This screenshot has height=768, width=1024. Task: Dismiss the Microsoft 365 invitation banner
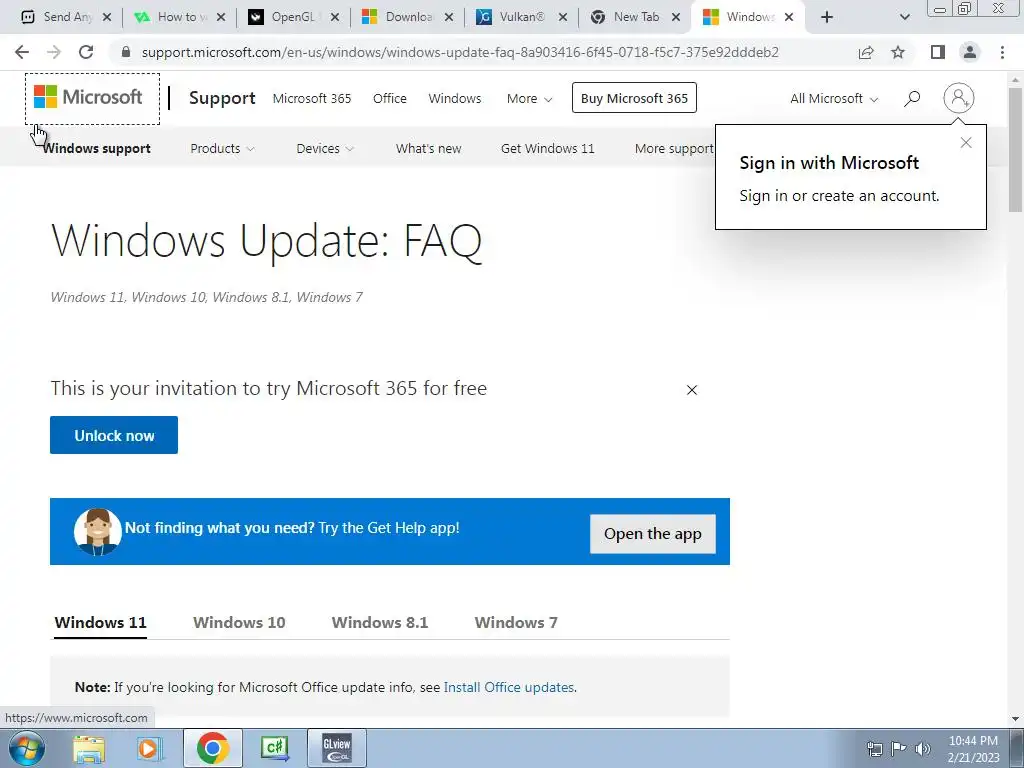[692, 390]
